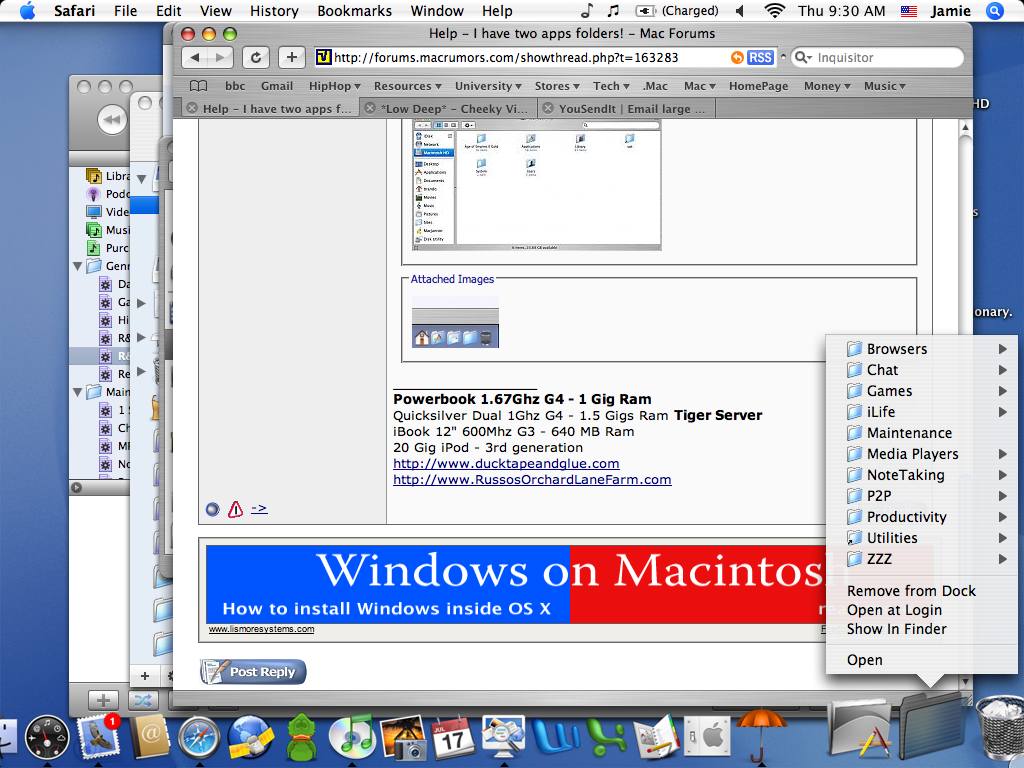Screen dimensions: 1024x768
Task: Open the University bookmarks dropdown
Action: (488, 86)
